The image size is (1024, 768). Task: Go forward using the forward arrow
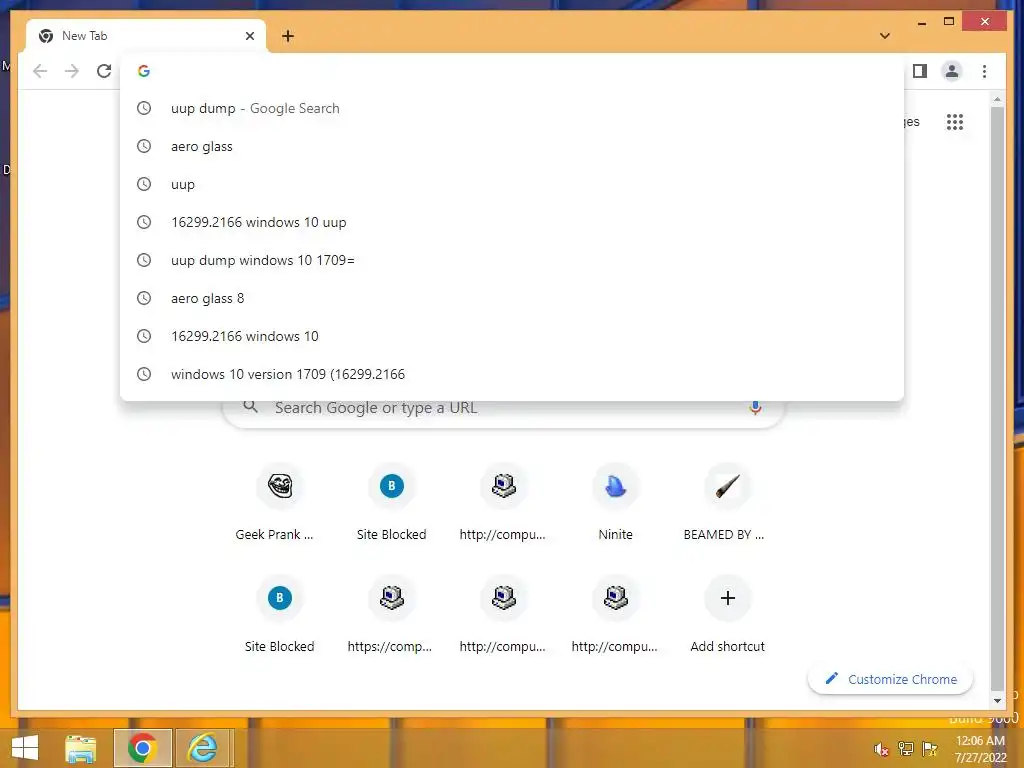pyautogui.click(x=72, y=71)
